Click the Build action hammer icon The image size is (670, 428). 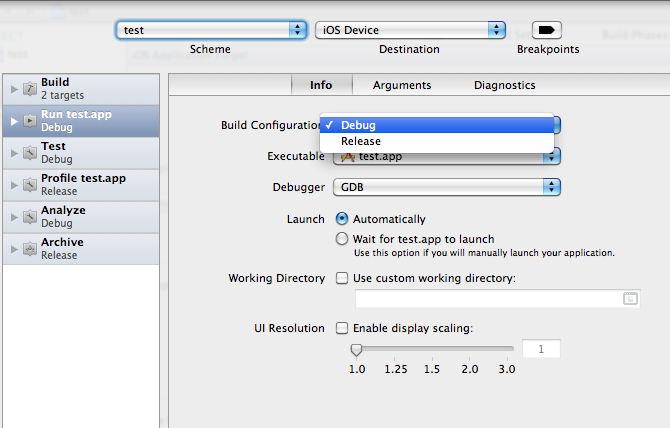tap(29, 89)
